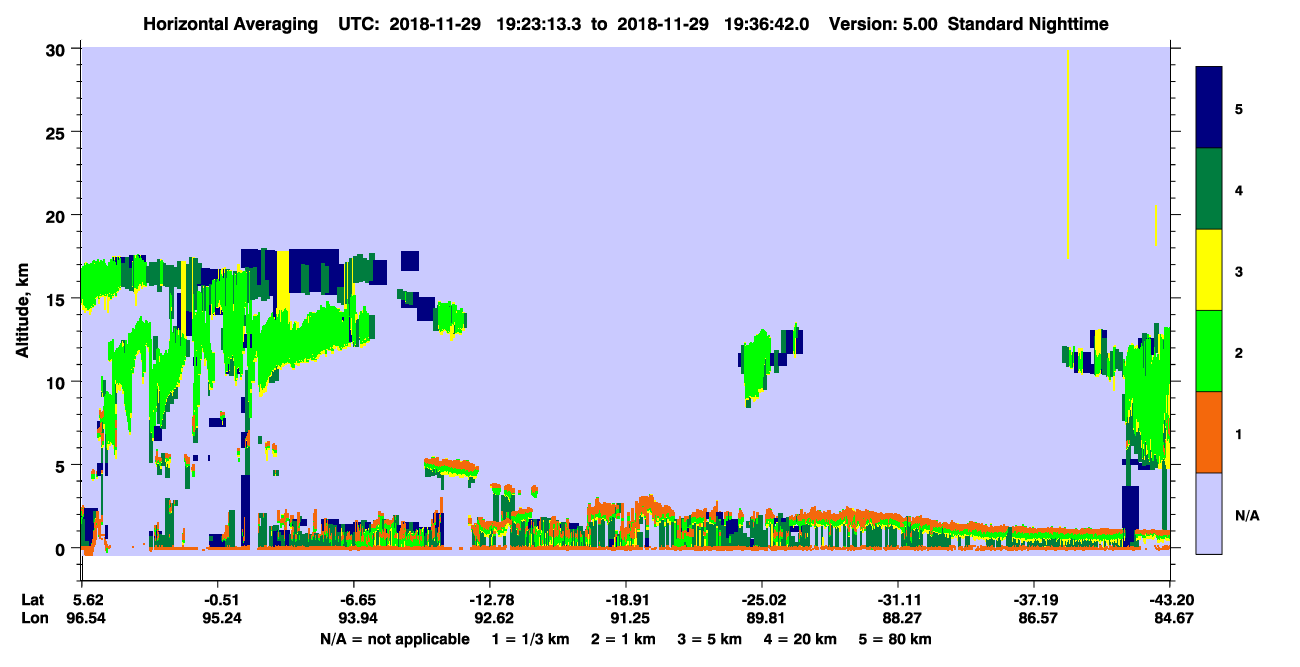Click latitude value -6.65
Viewport: 1300px width, 667px height.
pyautogui.click(x=356, y=600)
